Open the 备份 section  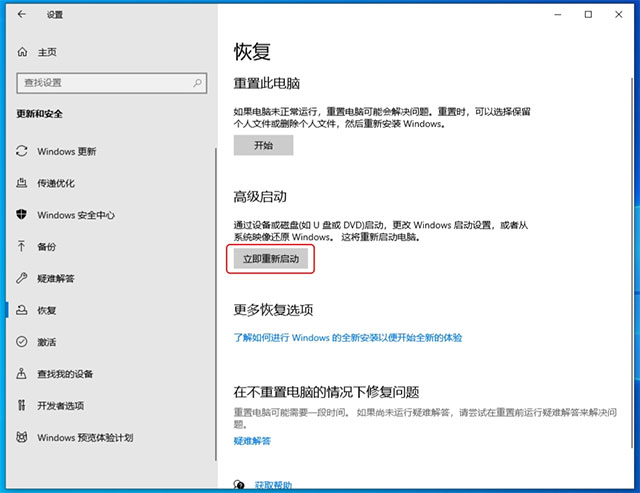coord(47,246)
